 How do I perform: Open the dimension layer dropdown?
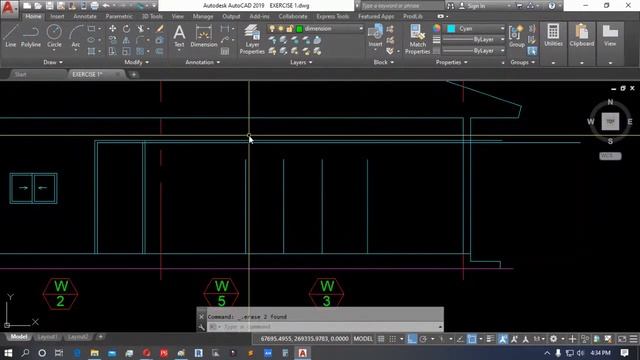click(x=361, y=29)
